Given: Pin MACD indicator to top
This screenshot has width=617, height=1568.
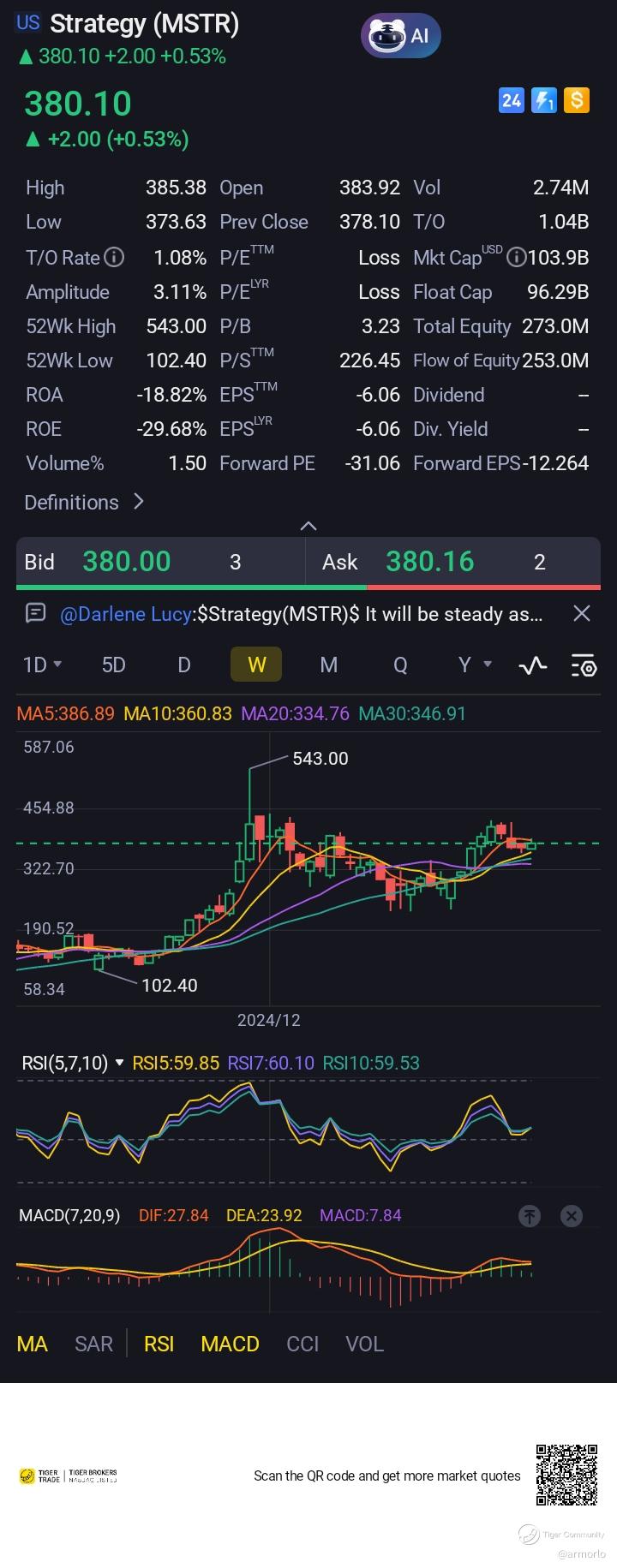Looking at the screenshot, I should [530, 1215].
